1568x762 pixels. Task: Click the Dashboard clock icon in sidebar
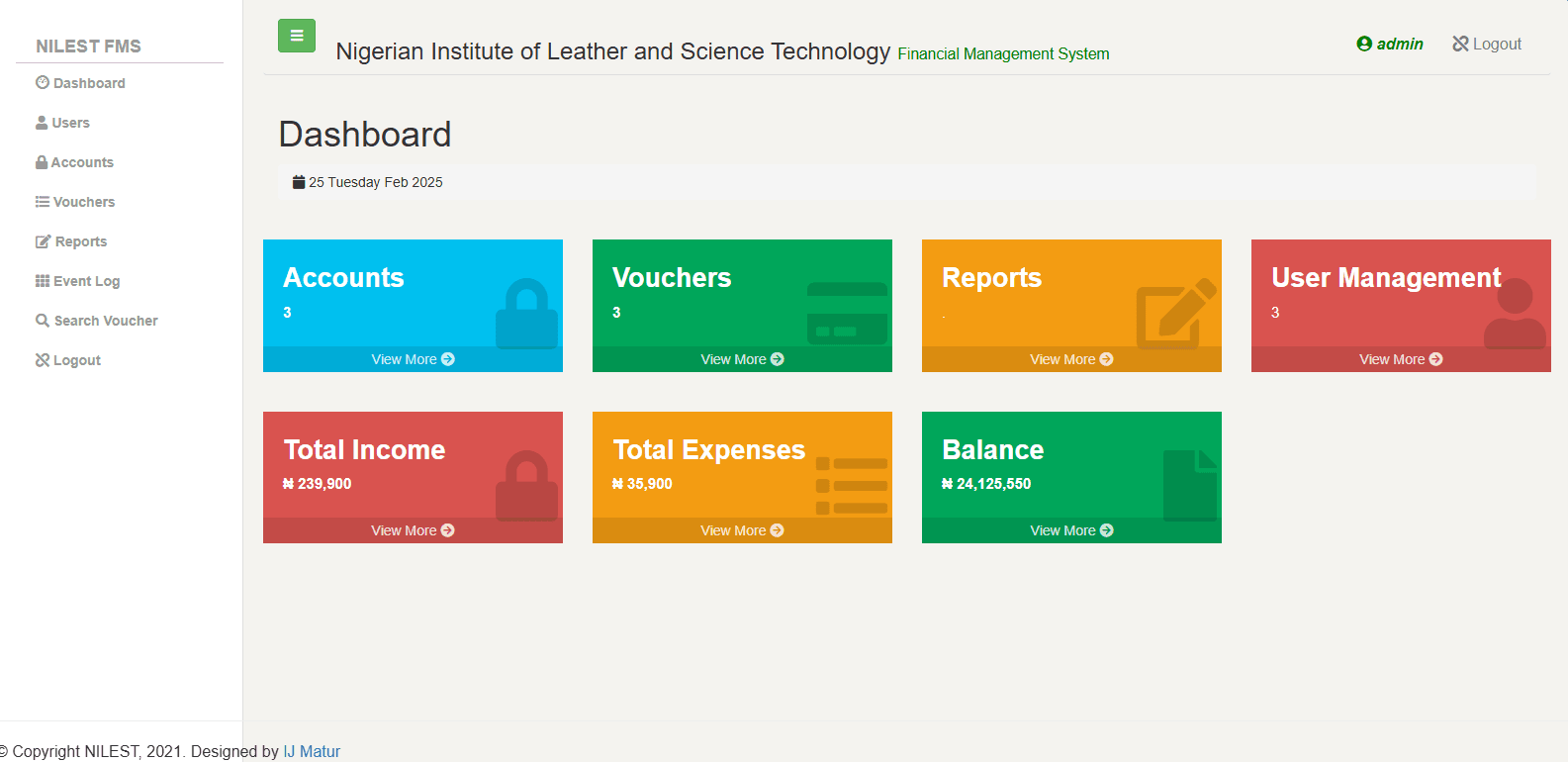pos(43,82)
